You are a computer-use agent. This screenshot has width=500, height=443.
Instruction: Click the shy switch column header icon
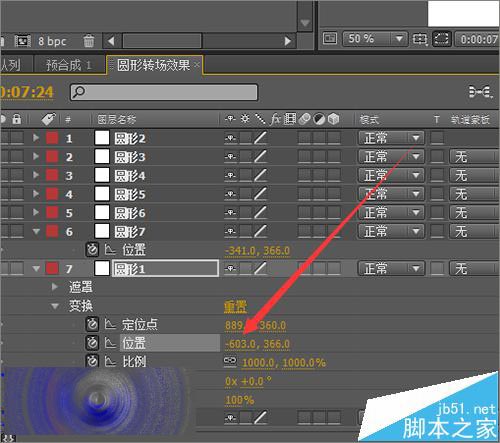[230, 119]
